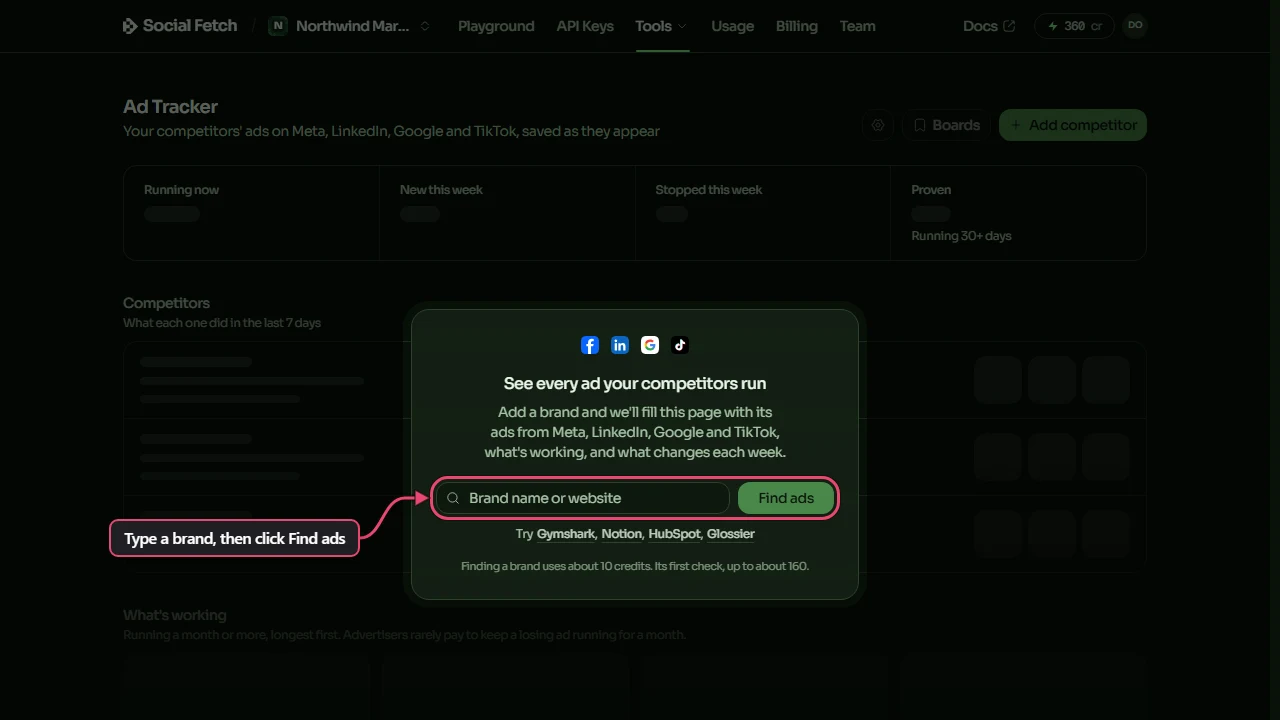
Task: Focus the Brand name or website field
Action: pyautogui.click(x=583, y=498)
